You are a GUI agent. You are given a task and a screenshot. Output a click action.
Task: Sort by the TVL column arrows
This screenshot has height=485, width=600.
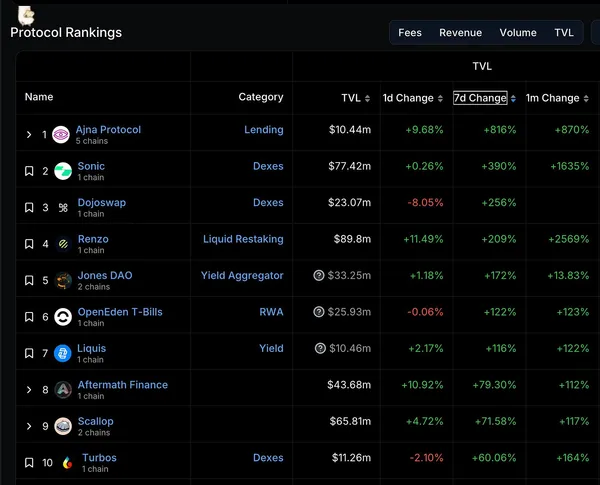[x=367, y=98]
